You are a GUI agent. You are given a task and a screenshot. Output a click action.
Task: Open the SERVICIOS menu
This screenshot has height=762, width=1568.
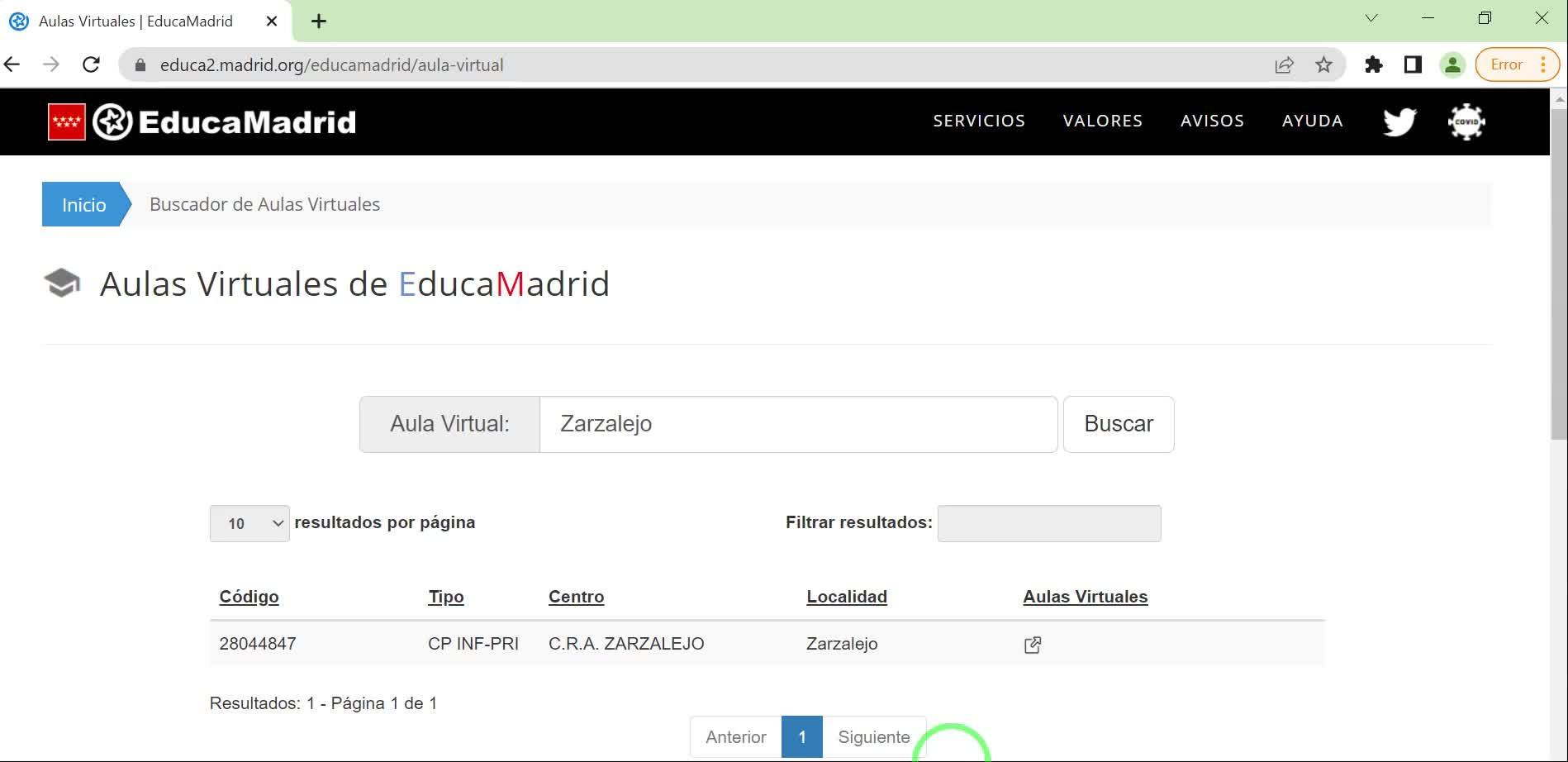pos(979,121)
